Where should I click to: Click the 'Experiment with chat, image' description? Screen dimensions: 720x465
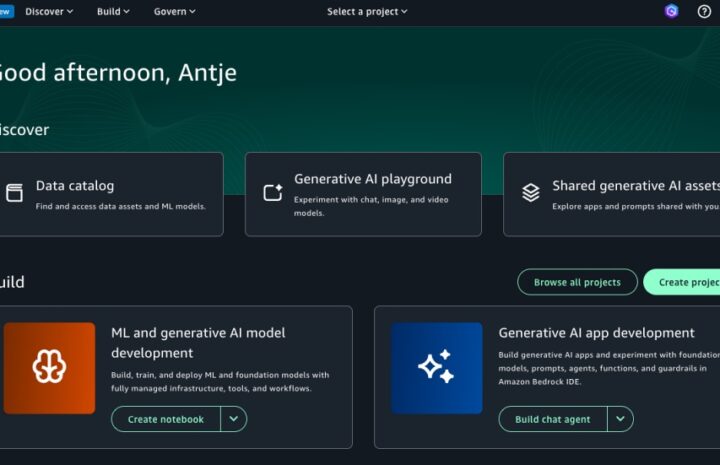pos(371,206)
